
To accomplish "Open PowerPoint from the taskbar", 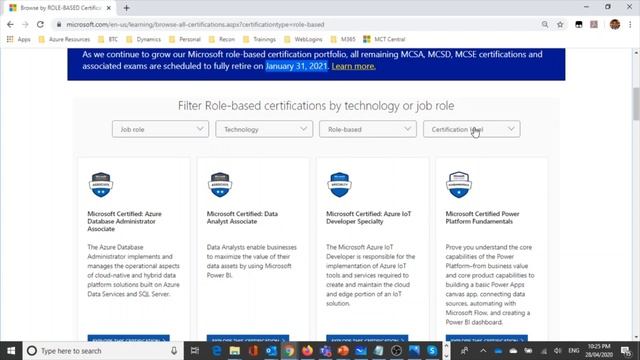I will pyautogui.click(x=343, y=351).
